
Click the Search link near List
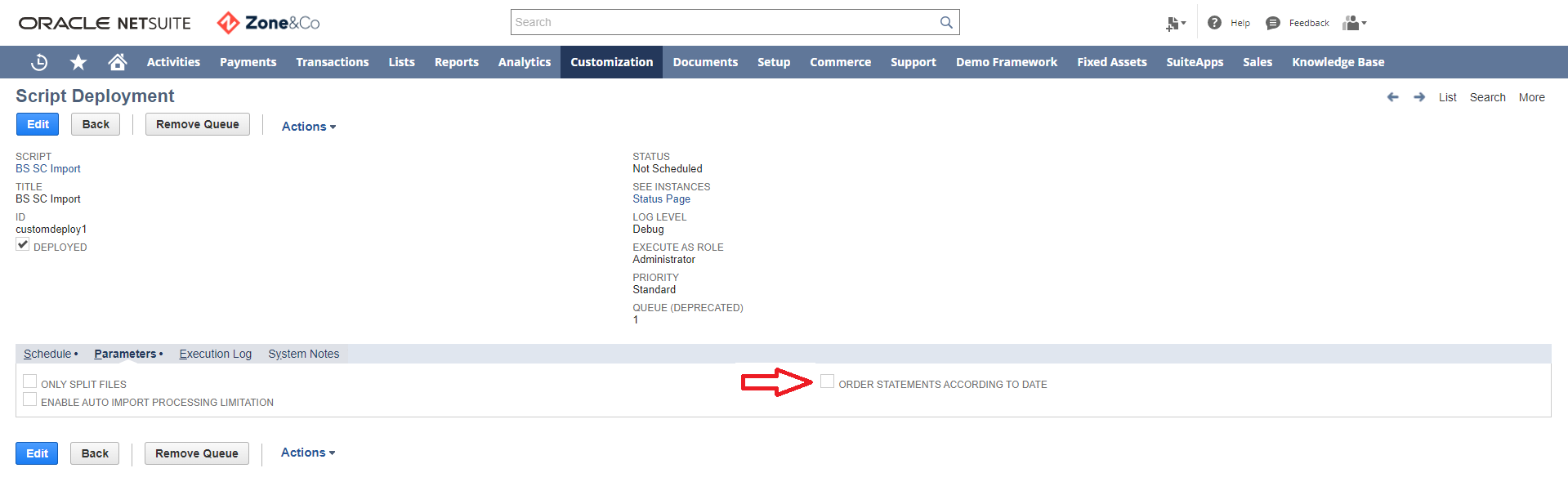click(x=1488, y=97)
